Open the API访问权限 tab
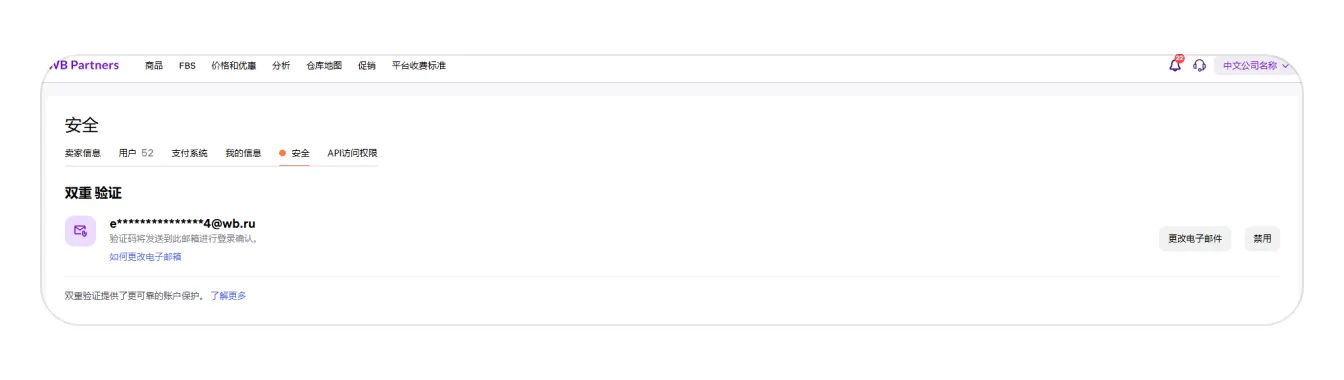This screenshot has width=1344, height=380. coord(352,153)
